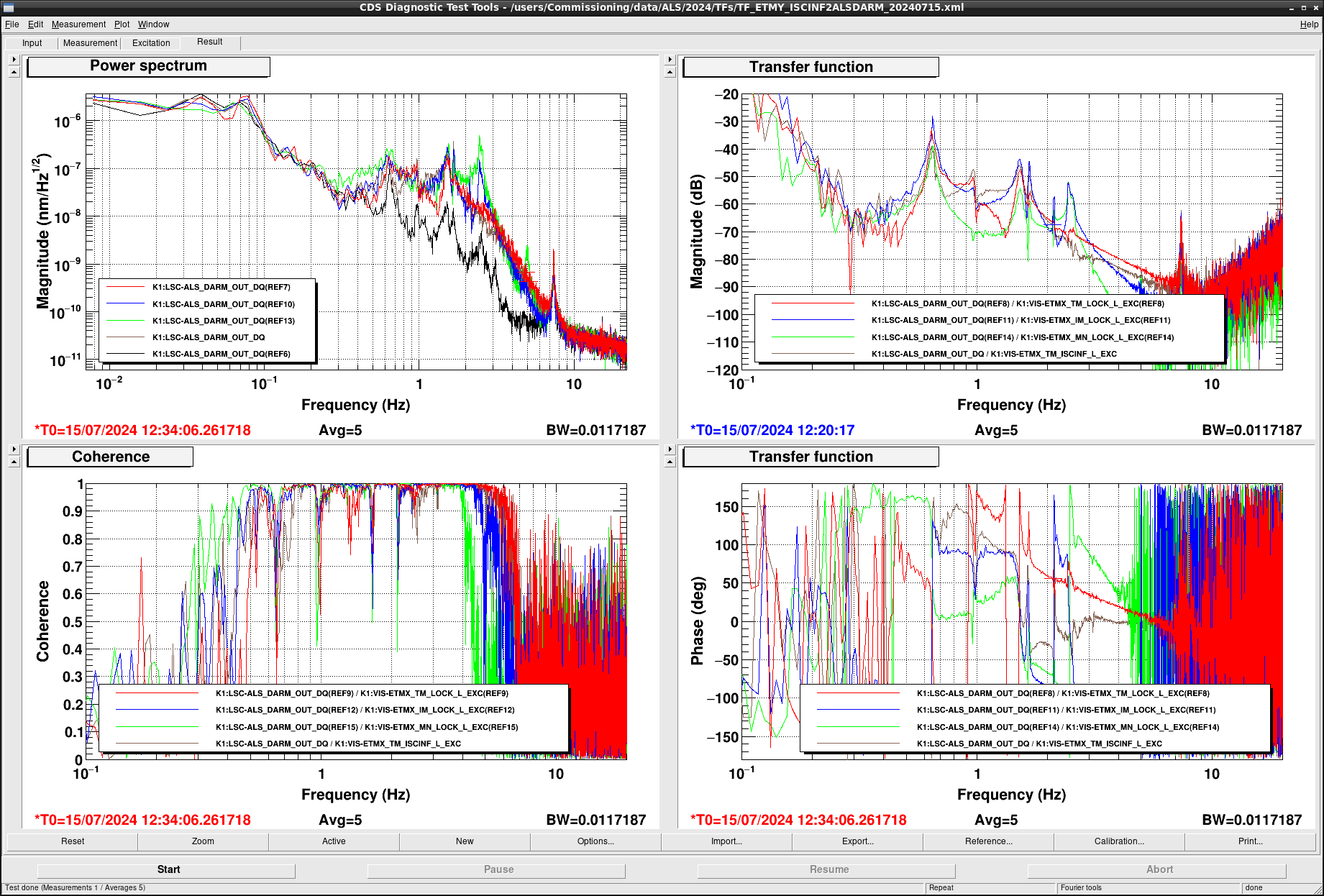
Task: Click right-arrow icon beside bottom Transfer function plot
Action: (670, 449)
